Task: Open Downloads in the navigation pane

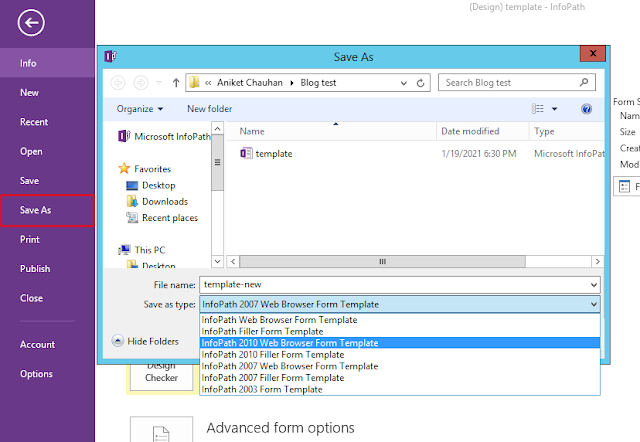Action: 157,202
